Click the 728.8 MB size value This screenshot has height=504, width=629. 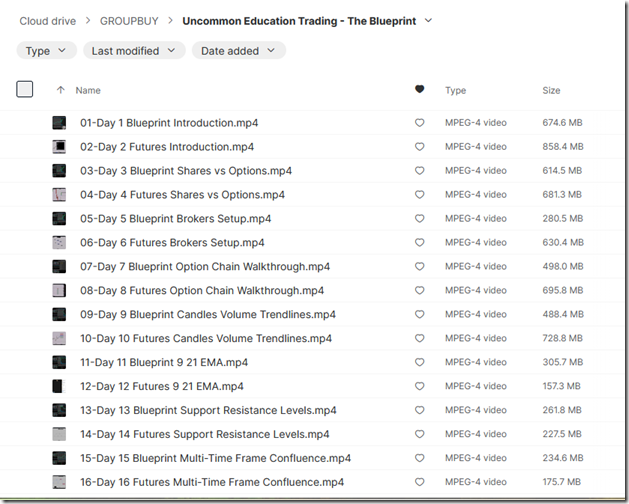[x=562, y=338]
